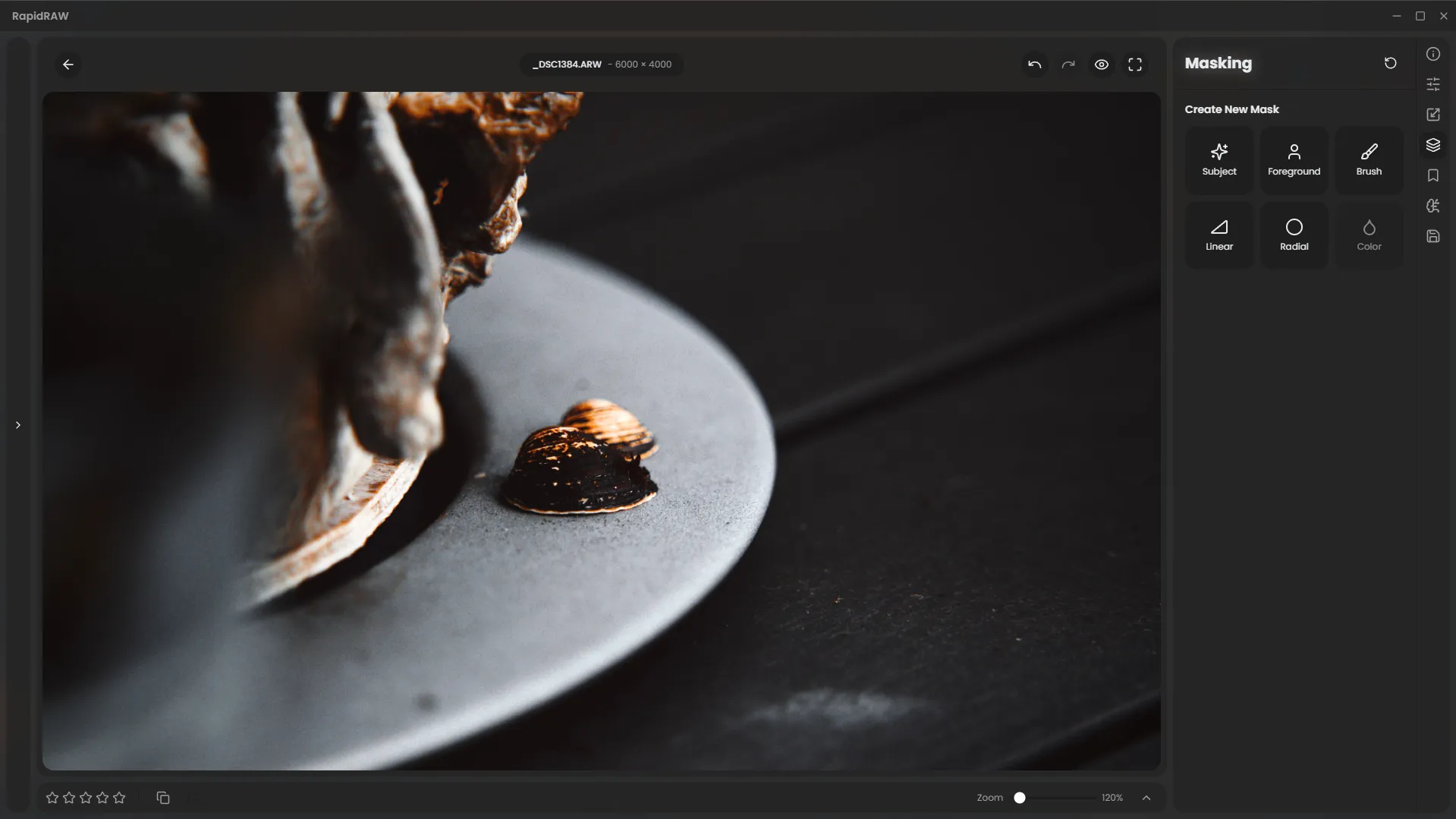Add a Linear gradient mask
The image size is (1456, 819).
coord(1219,235)
